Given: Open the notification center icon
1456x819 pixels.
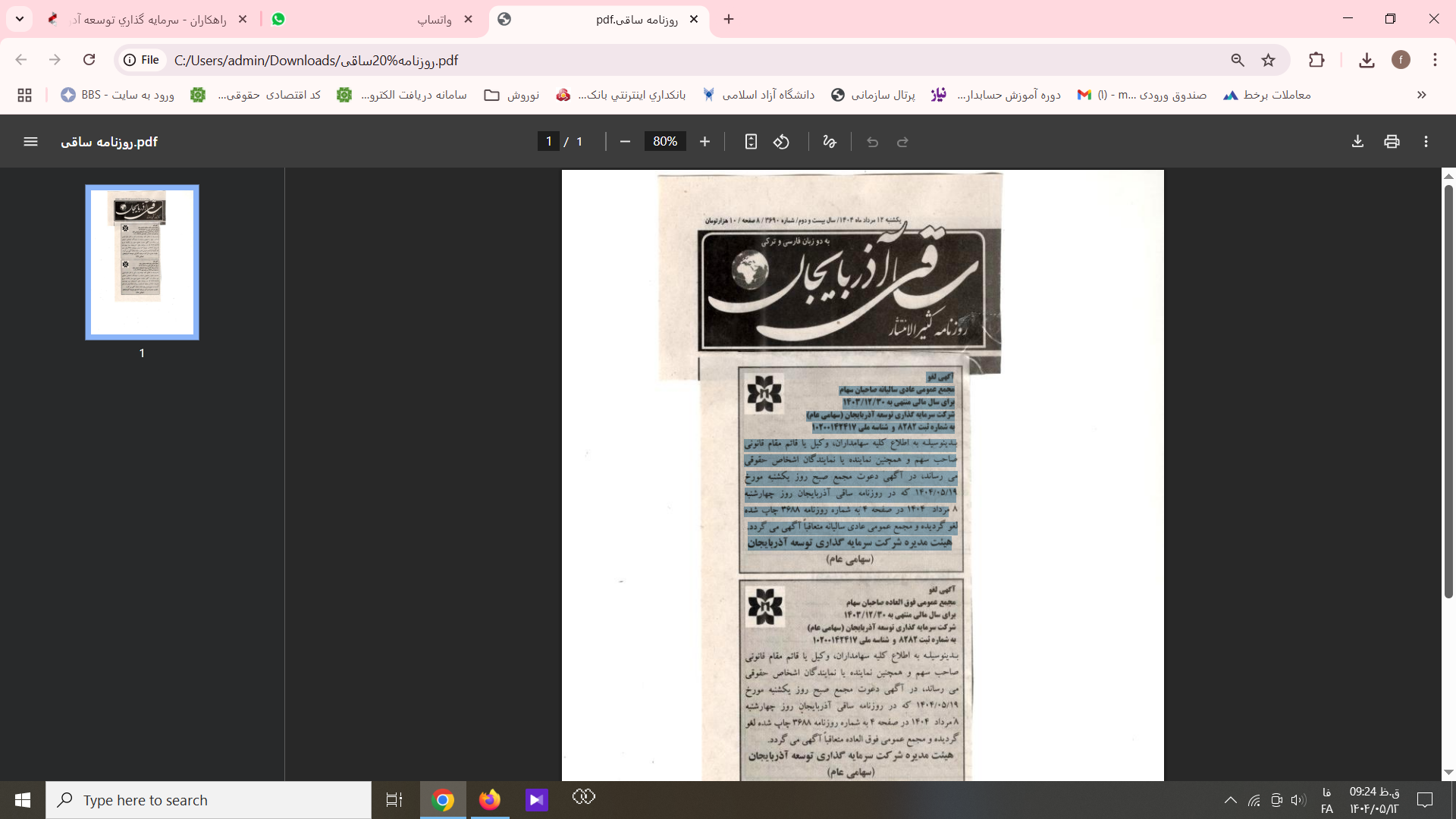Looking at the screenshot, I should tap(1425, 800).
